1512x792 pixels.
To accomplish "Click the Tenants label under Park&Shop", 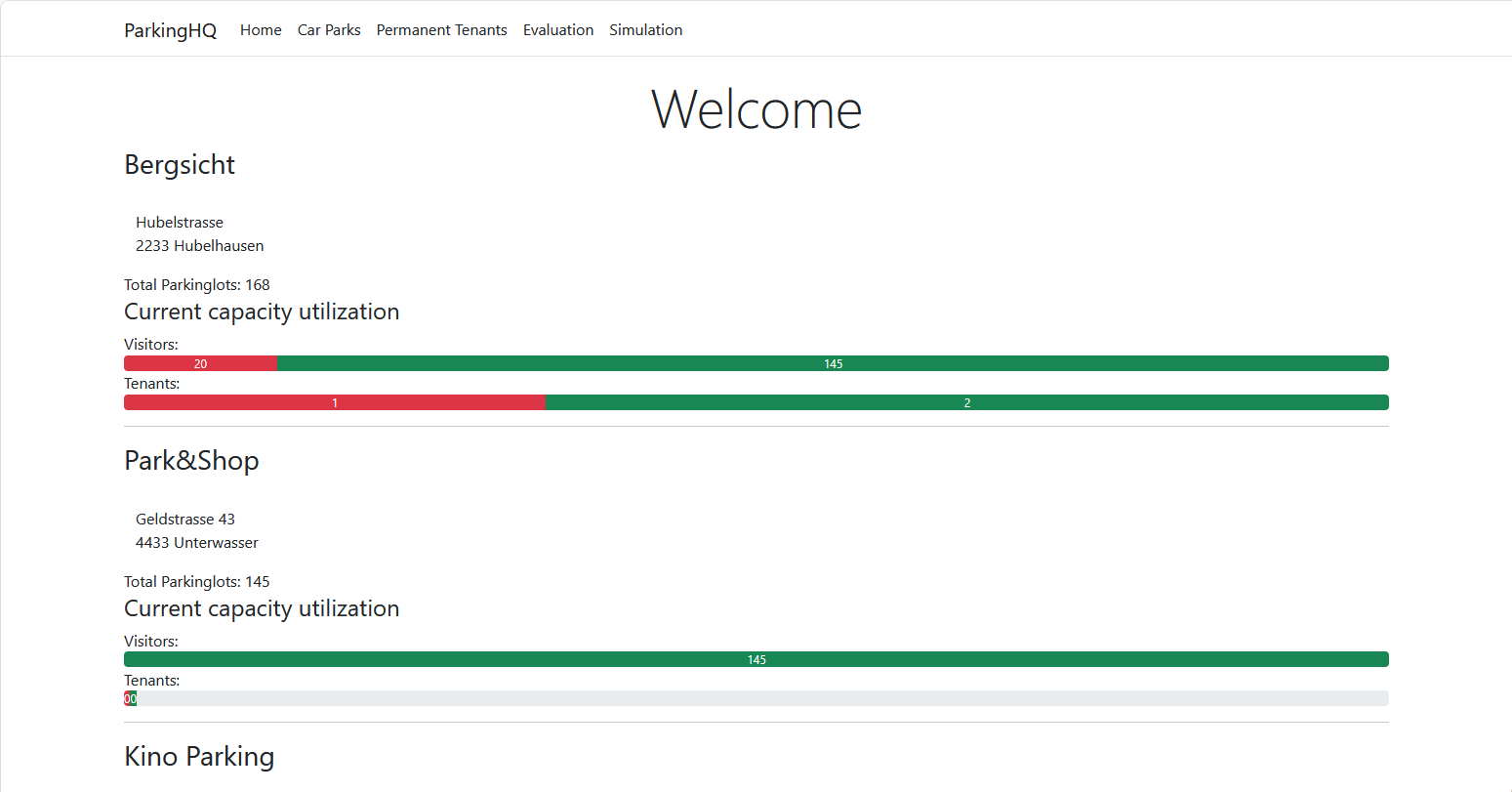I will coord(152,681).
